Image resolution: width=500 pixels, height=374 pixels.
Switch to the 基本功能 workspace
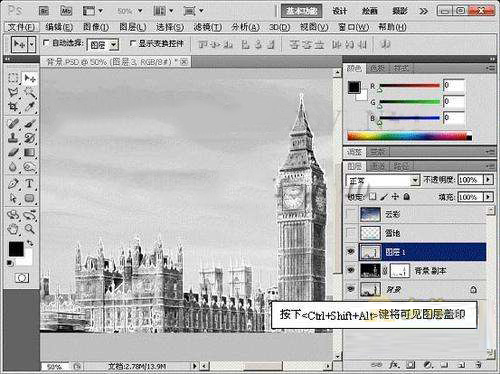click(x=301, y=11)
